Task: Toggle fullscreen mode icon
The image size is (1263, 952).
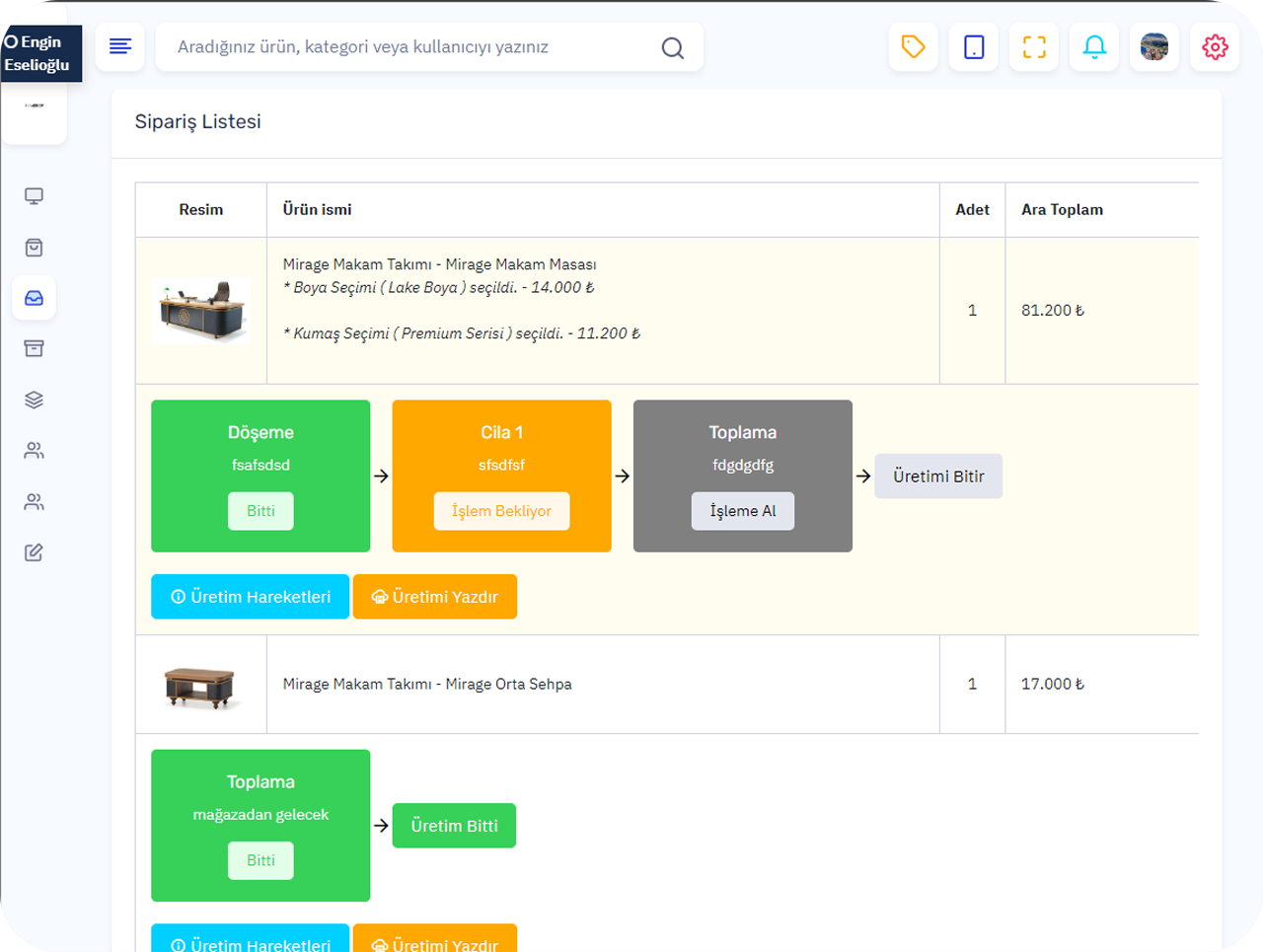Action: pyautogui.click(x=1034, y=46)
